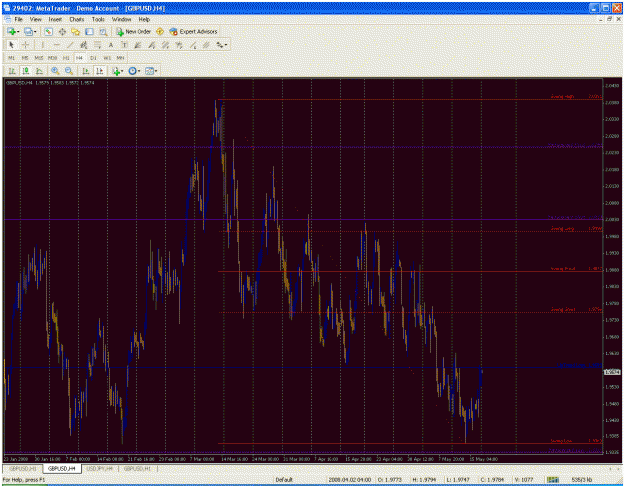This screenshot has width=625, height=486.
Task: Select the arrow Cursor tool
Action: pyautogui.click(x=11, y=45)
